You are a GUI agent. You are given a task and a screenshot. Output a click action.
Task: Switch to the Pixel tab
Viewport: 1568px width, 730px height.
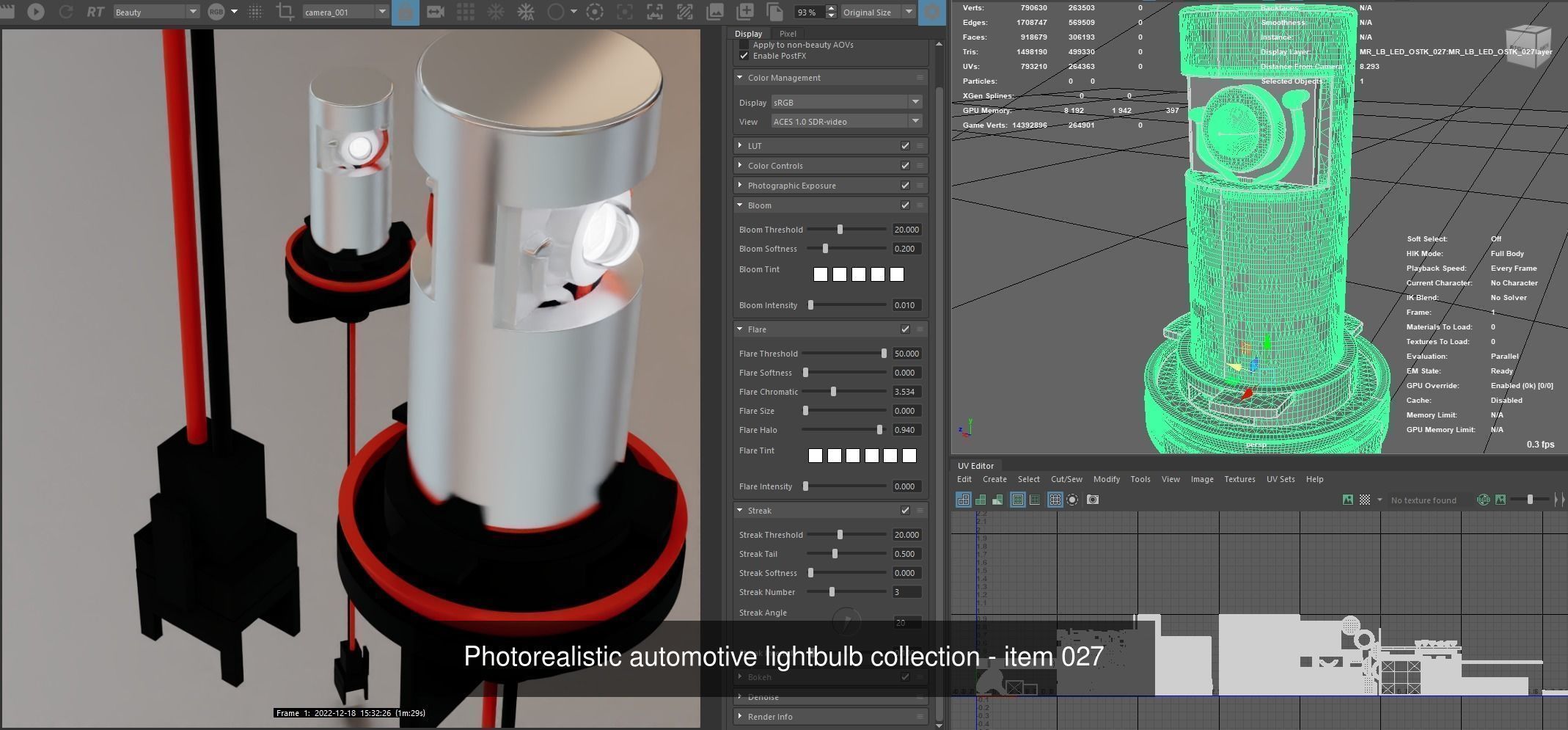click(x=788, y=34)
